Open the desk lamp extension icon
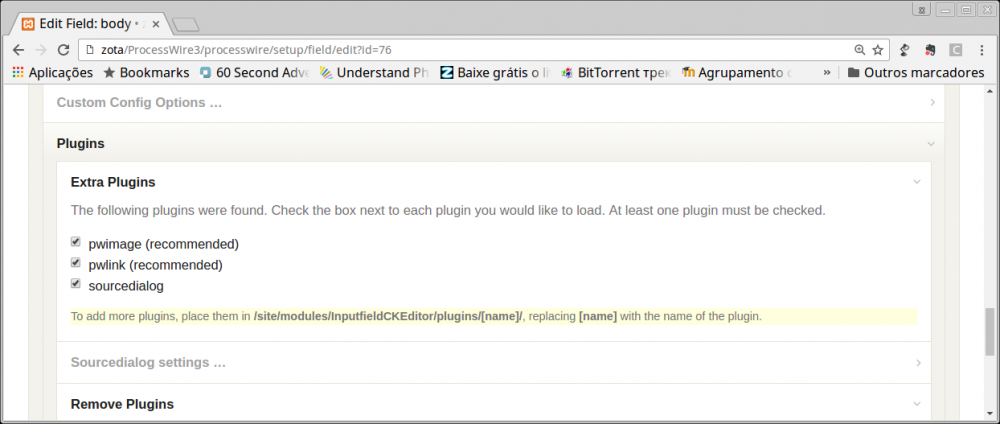Viewport: 1000px width, 424px height. 904,50
